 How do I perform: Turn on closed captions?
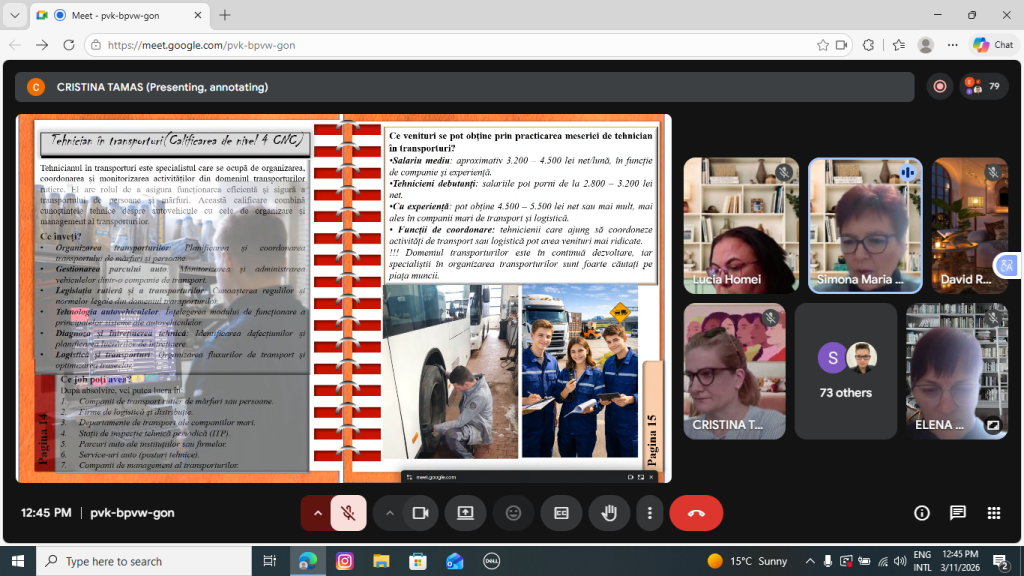pyautogui.click(x=561, y=513)
